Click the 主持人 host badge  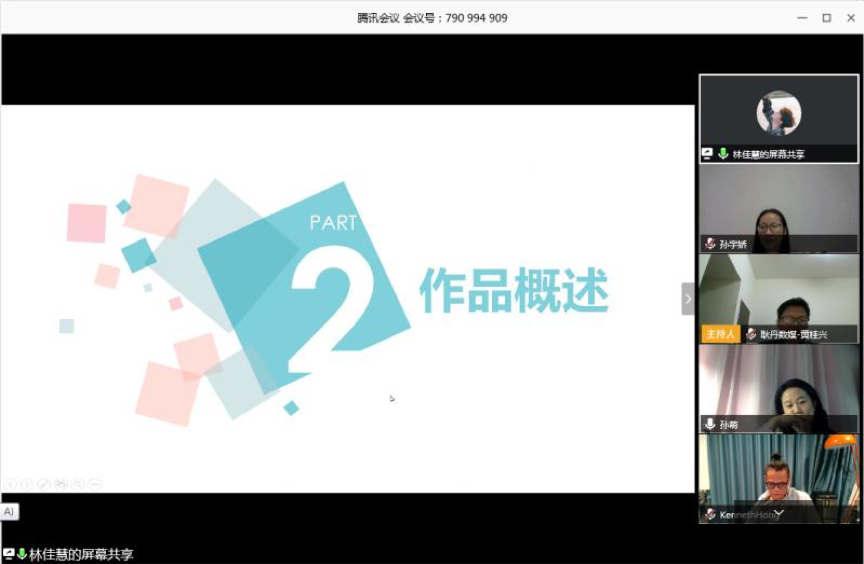(720, 334)
